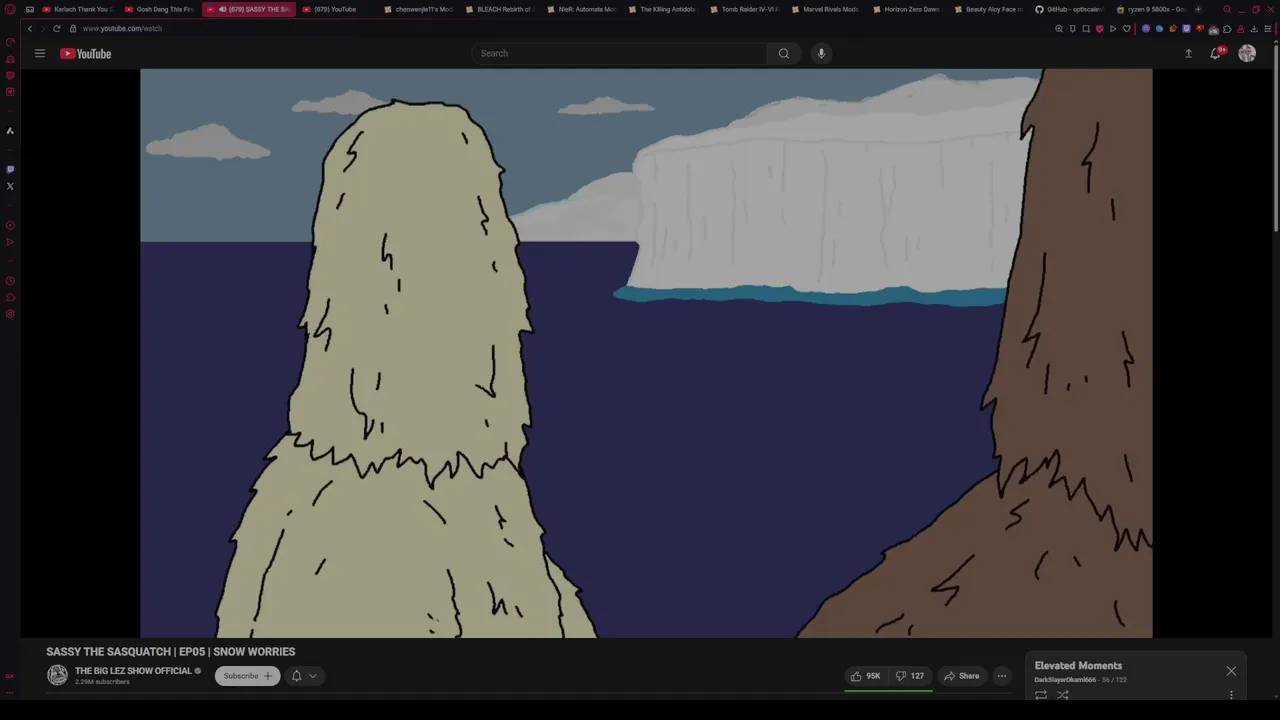This screenshot has height=720, width=1280.
Task: Open the zoom find-in-page magnifier toolbar icon
Action: (x=1059, y=28)
